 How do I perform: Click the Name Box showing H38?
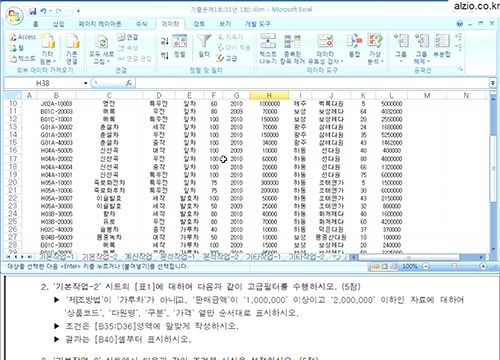pyautogui.click(x=43, y=83)
